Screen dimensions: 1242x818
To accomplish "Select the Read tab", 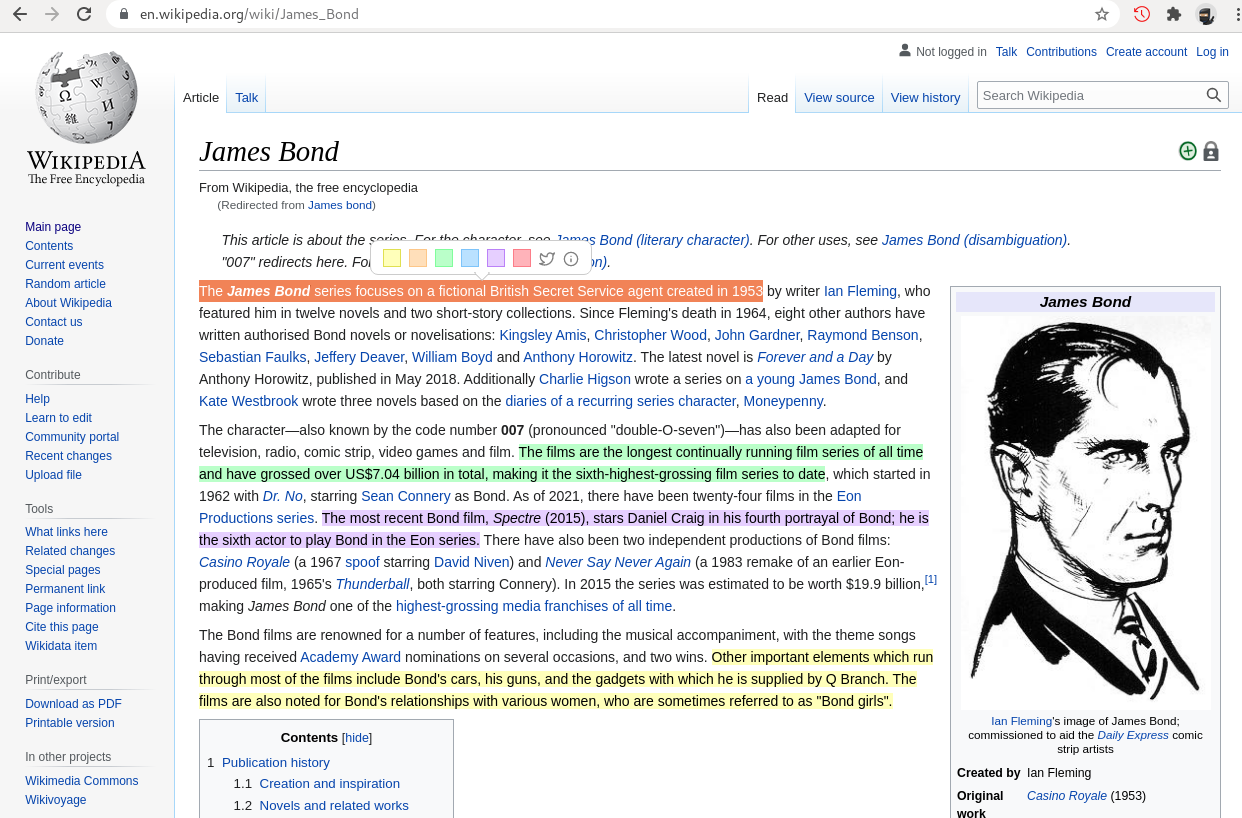I will (773, 97).
